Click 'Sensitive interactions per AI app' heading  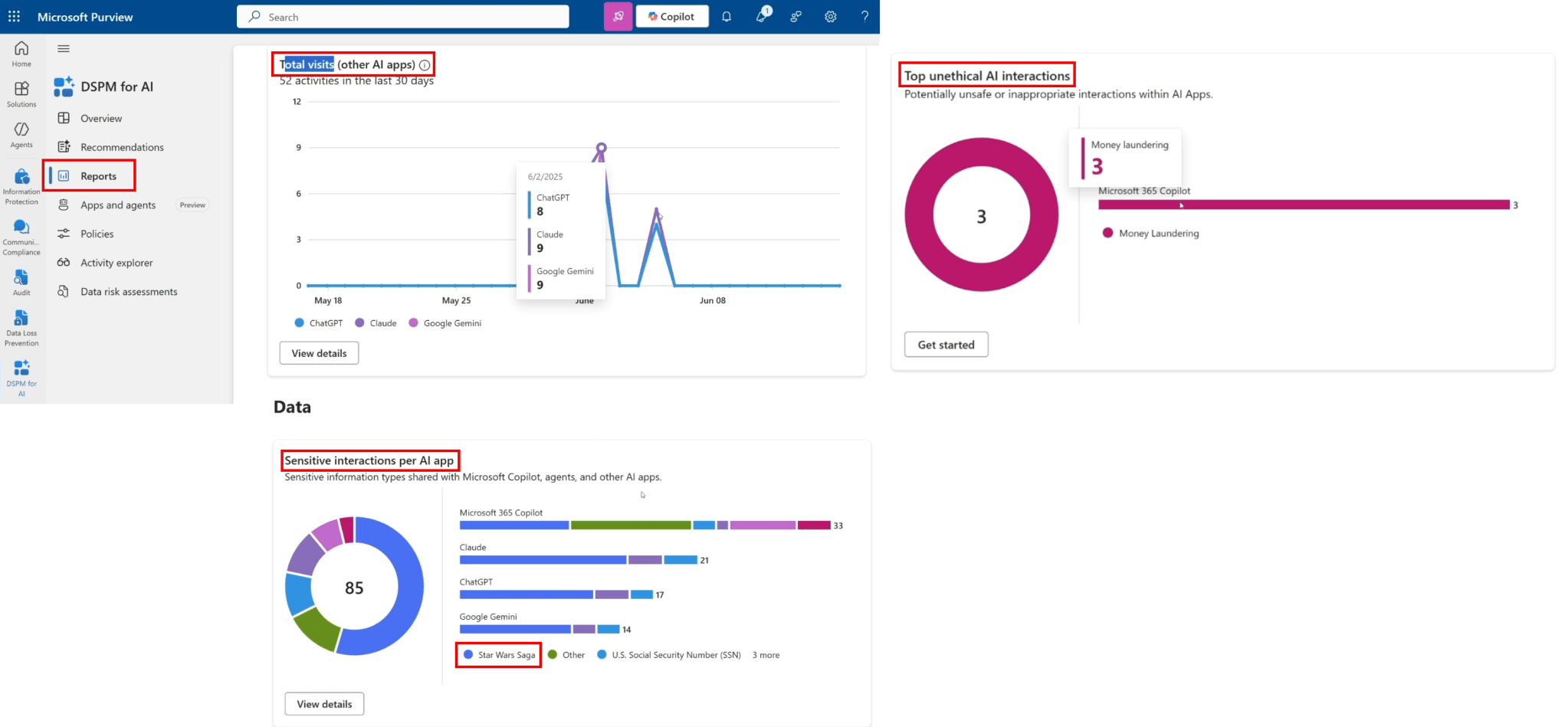coord(369,460)
